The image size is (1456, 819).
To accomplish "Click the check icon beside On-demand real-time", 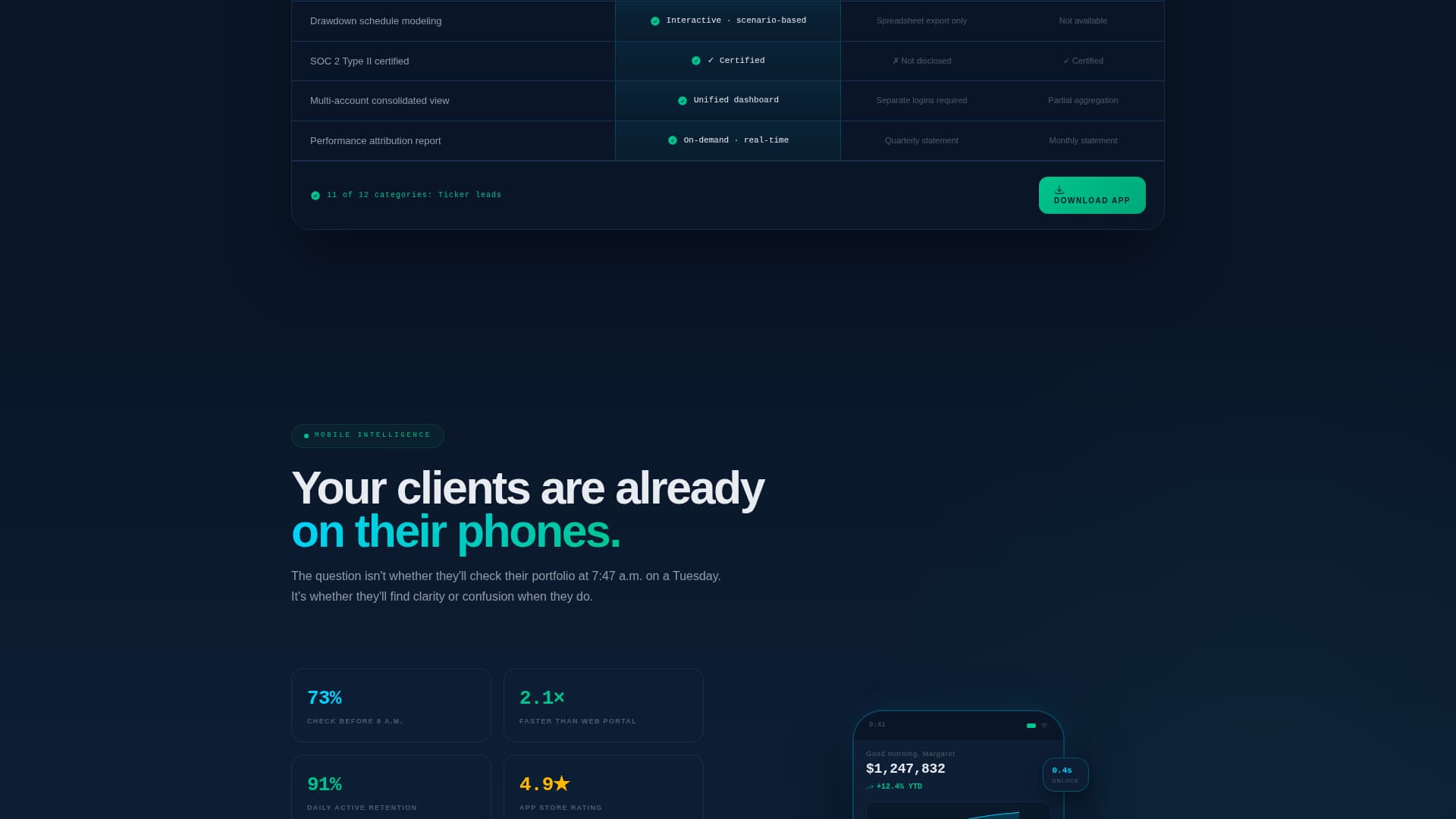I will [x=673, y=140].
